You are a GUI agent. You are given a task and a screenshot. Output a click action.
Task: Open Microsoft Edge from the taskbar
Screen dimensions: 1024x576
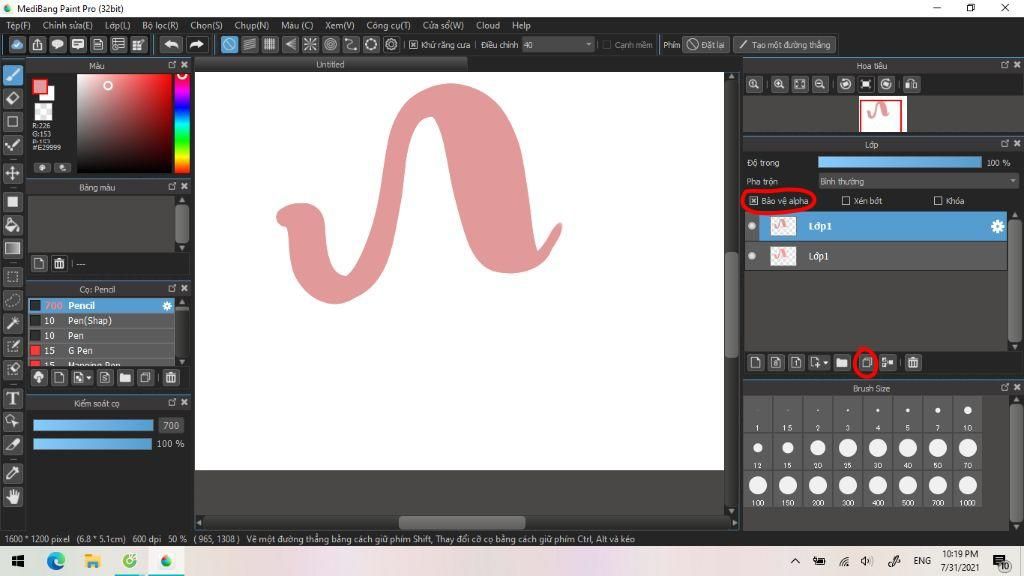coord(56,561)
